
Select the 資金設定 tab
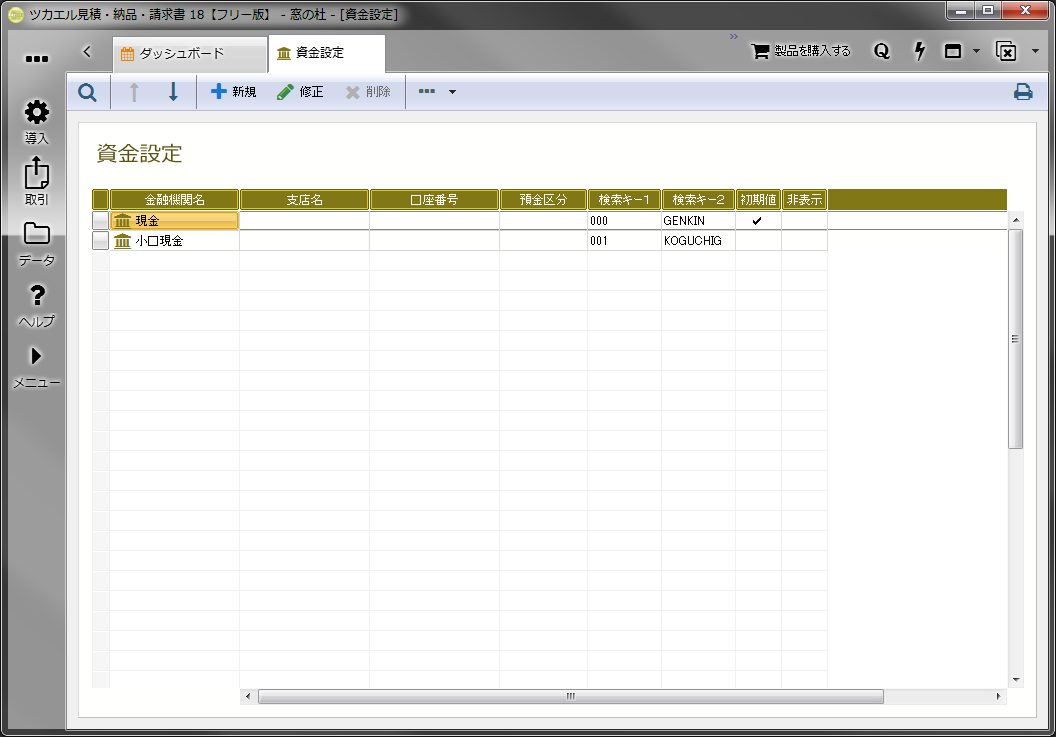click(x=326, y=53)
